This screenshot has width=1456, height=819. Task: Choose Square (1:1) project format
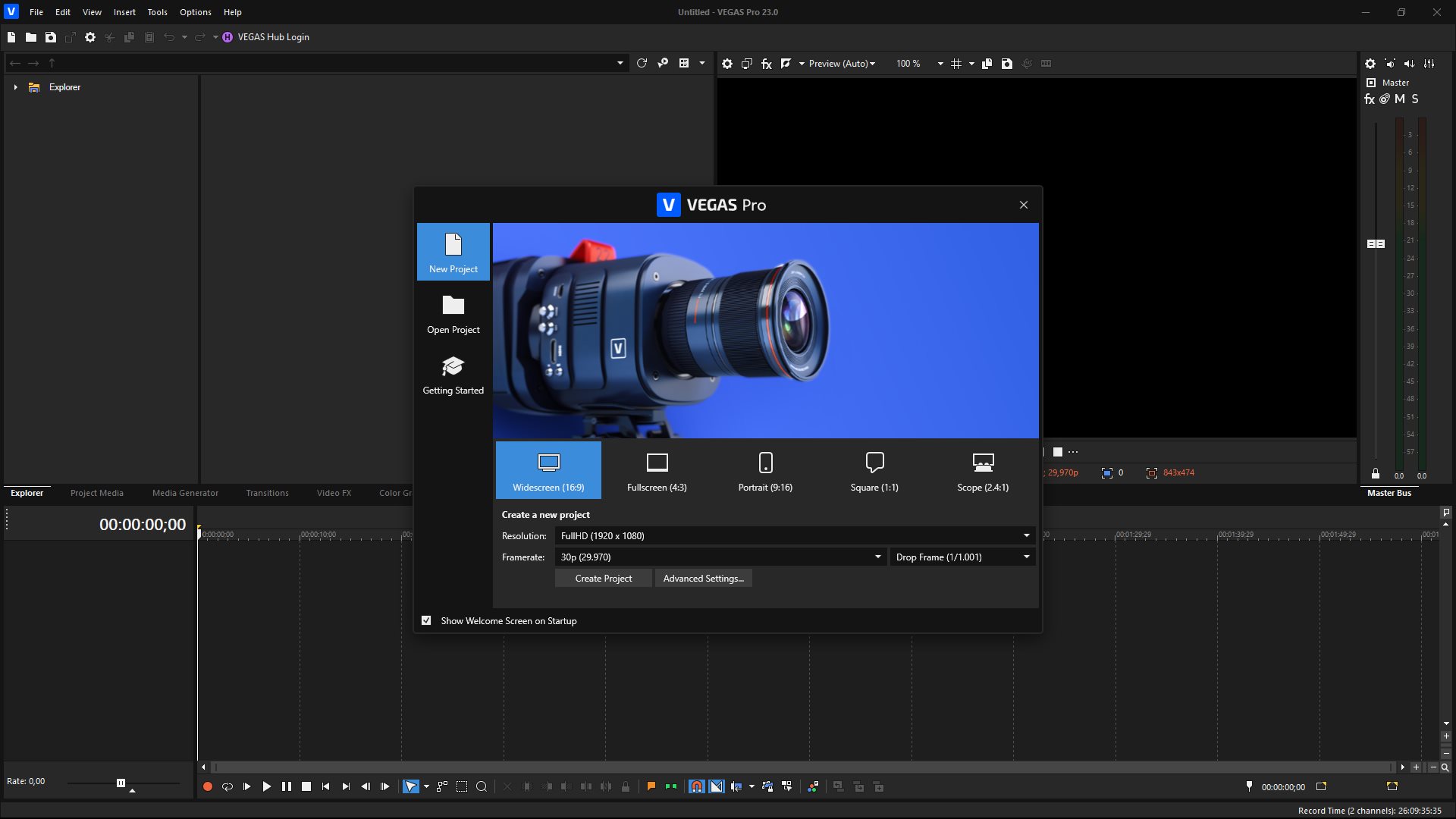tap(874, 470)
